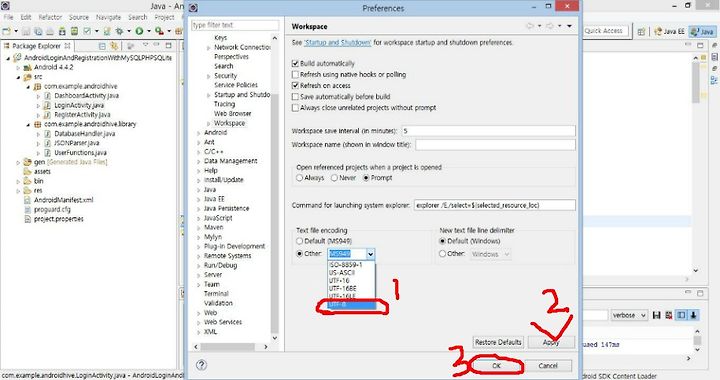Click the Clear Log icon in LogCat
This screenshot has width=720, height=380.
click(x=669, y=315)
